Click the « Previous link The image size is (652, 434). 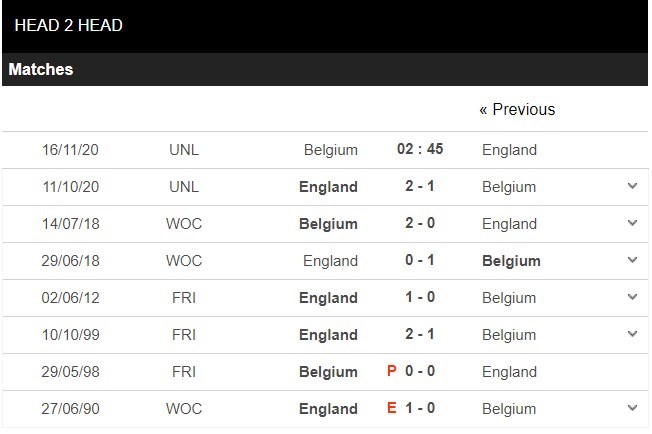coord(517,109)
